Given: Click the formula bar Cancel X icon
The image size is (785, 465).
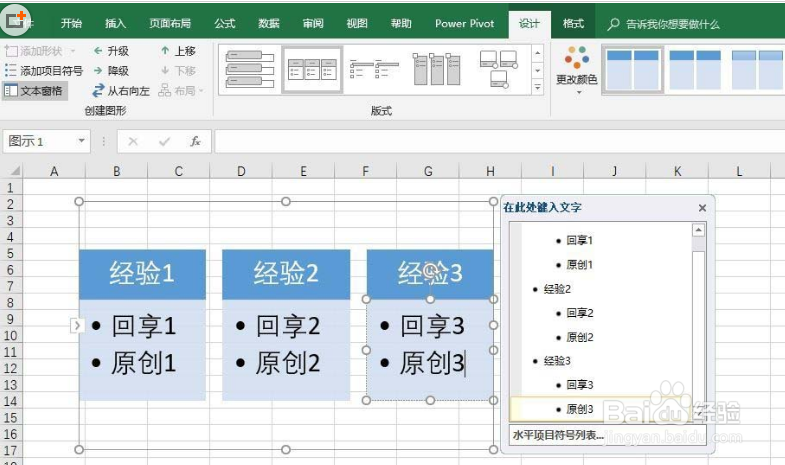Looking at the screenshot, I should pos(133,142).
